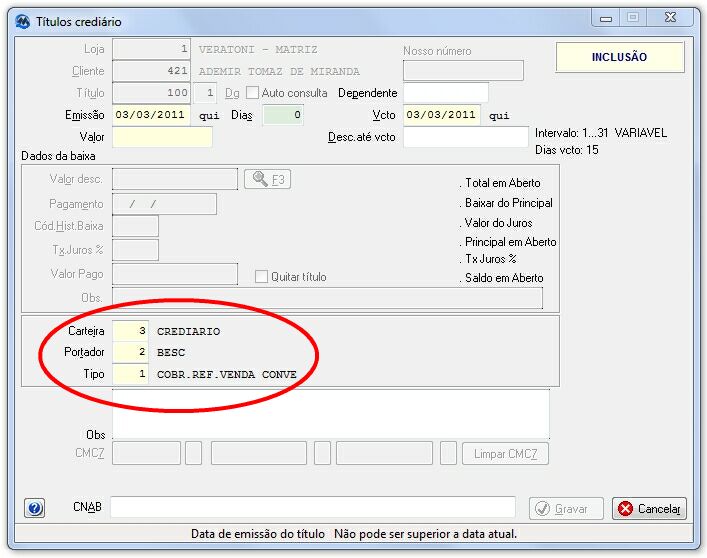707x558 pixels.
Task: Click the first CMC7 field
Action: click(x=147, y=453)
